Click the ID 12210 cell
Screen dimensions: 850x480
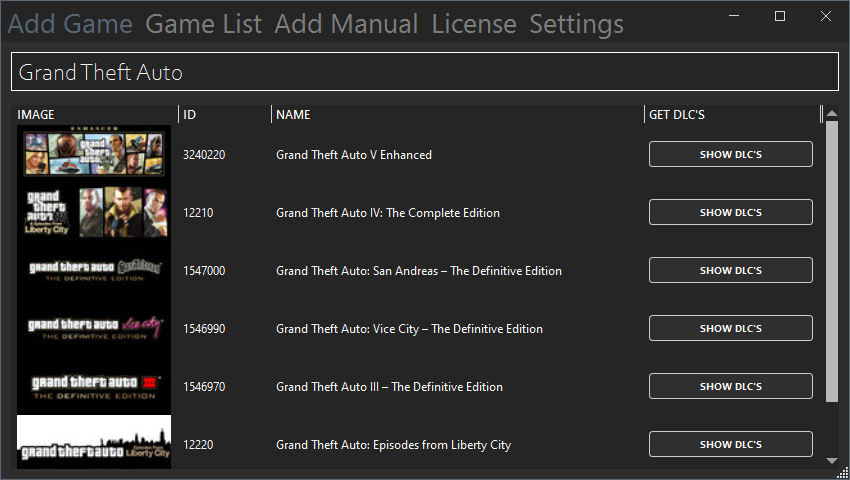(x=198, y=213)
